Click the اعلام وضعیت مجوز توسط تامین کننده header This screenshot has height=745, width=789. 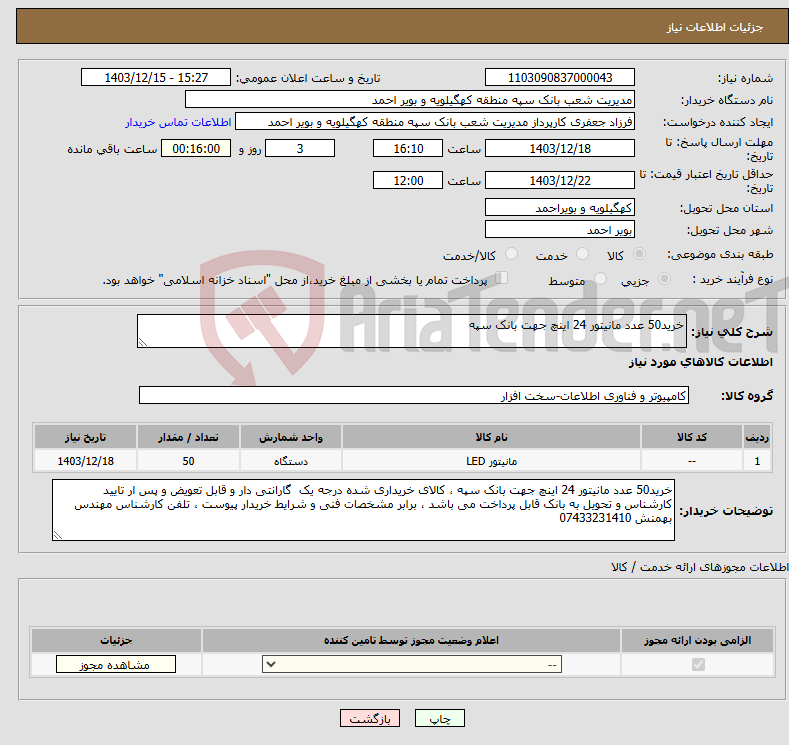(x=411, y=640)
